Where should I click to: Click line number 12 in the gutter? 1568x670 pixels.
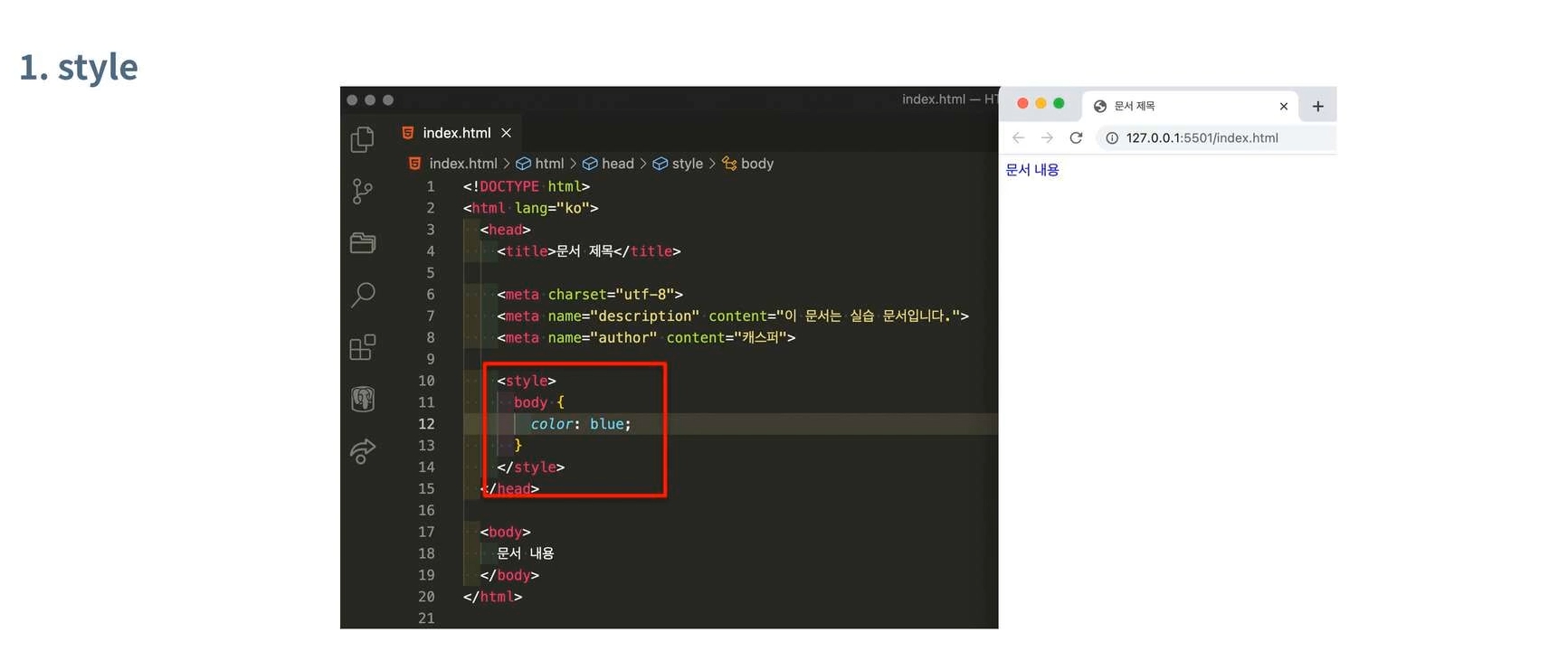coord(426,424)
